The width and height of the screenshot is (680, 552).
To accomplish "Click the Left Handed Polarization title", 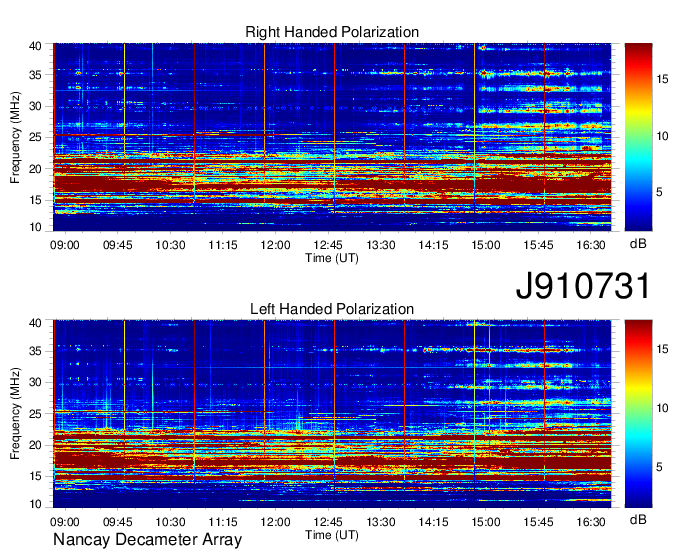I will 332,309.
